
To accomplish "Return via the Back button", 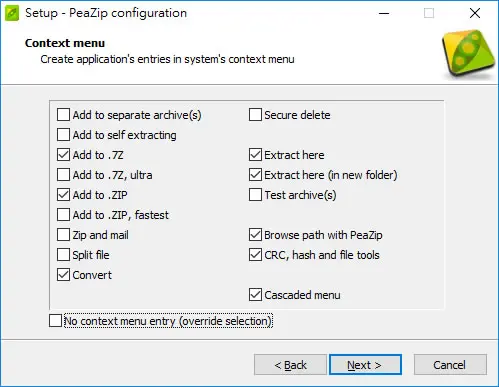I will pos(290,365).
